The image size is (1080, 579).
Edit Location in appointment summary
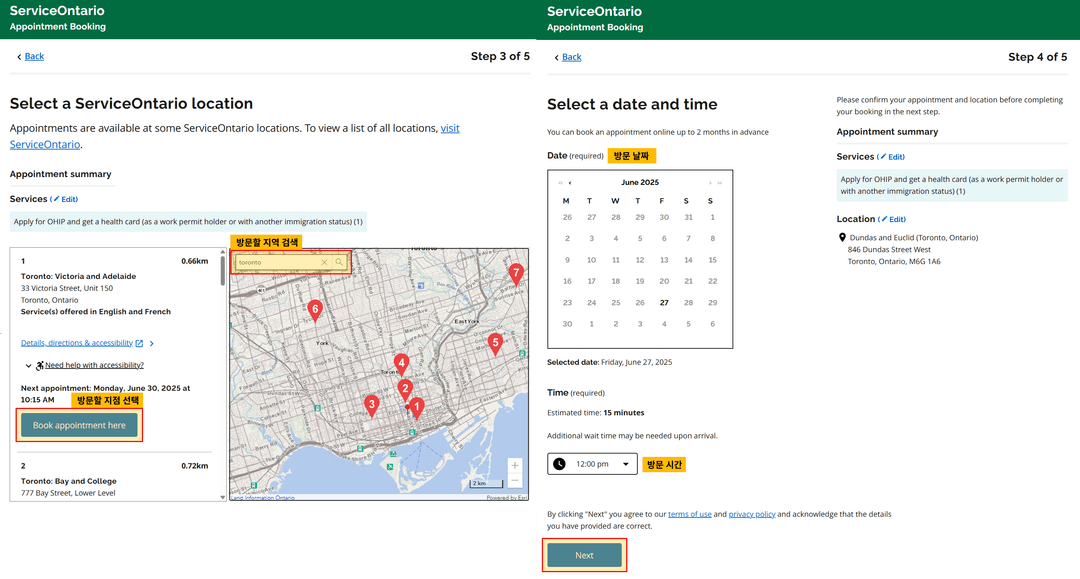pos(893,219)
